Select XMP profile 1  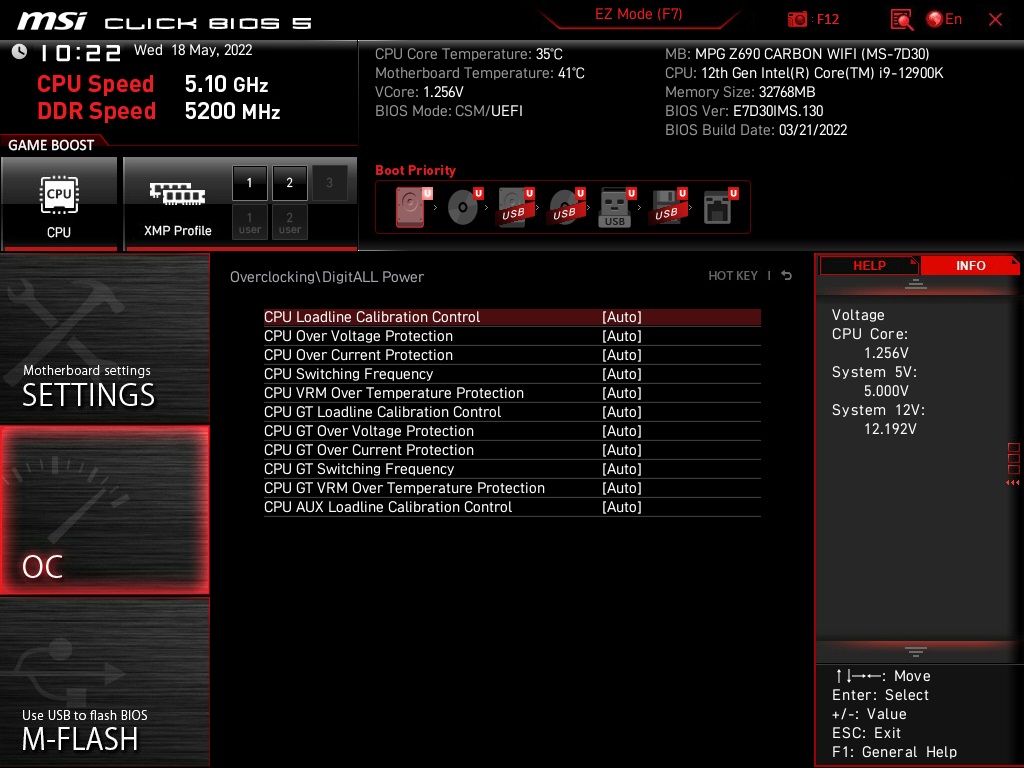[x=249, y=183]
